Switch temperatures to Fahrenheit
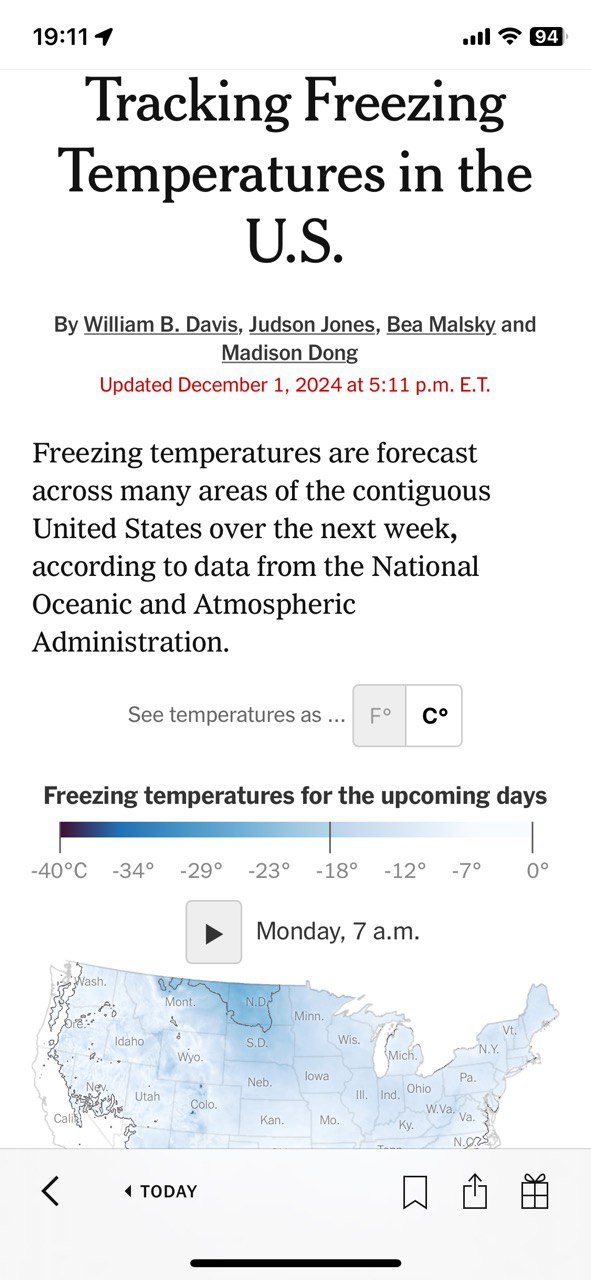The width and height of the screenshot is (591, 1280). pos(380,716)
